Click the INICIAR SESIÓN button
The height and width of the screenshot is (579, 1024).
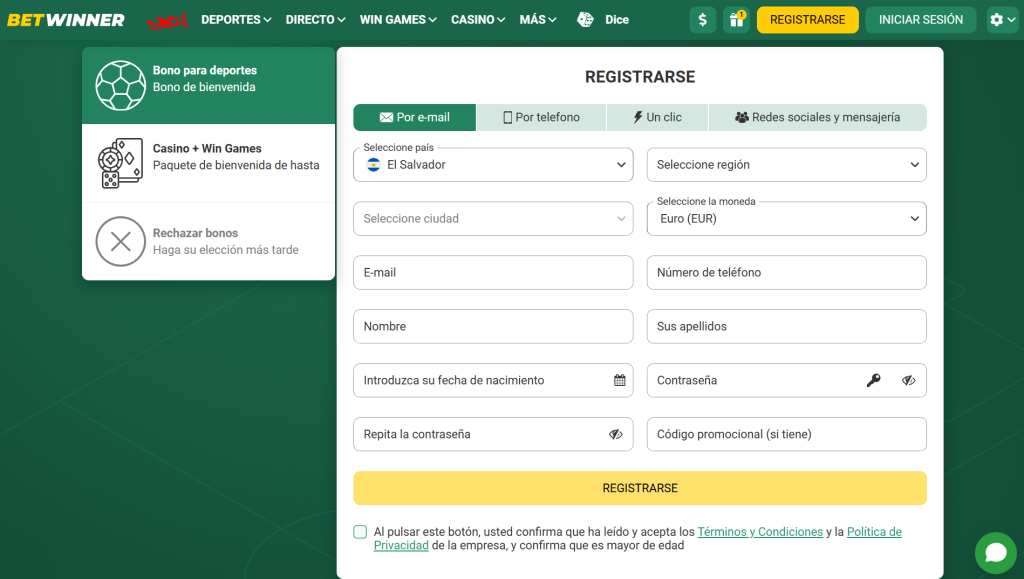click(x=920, y=20)
